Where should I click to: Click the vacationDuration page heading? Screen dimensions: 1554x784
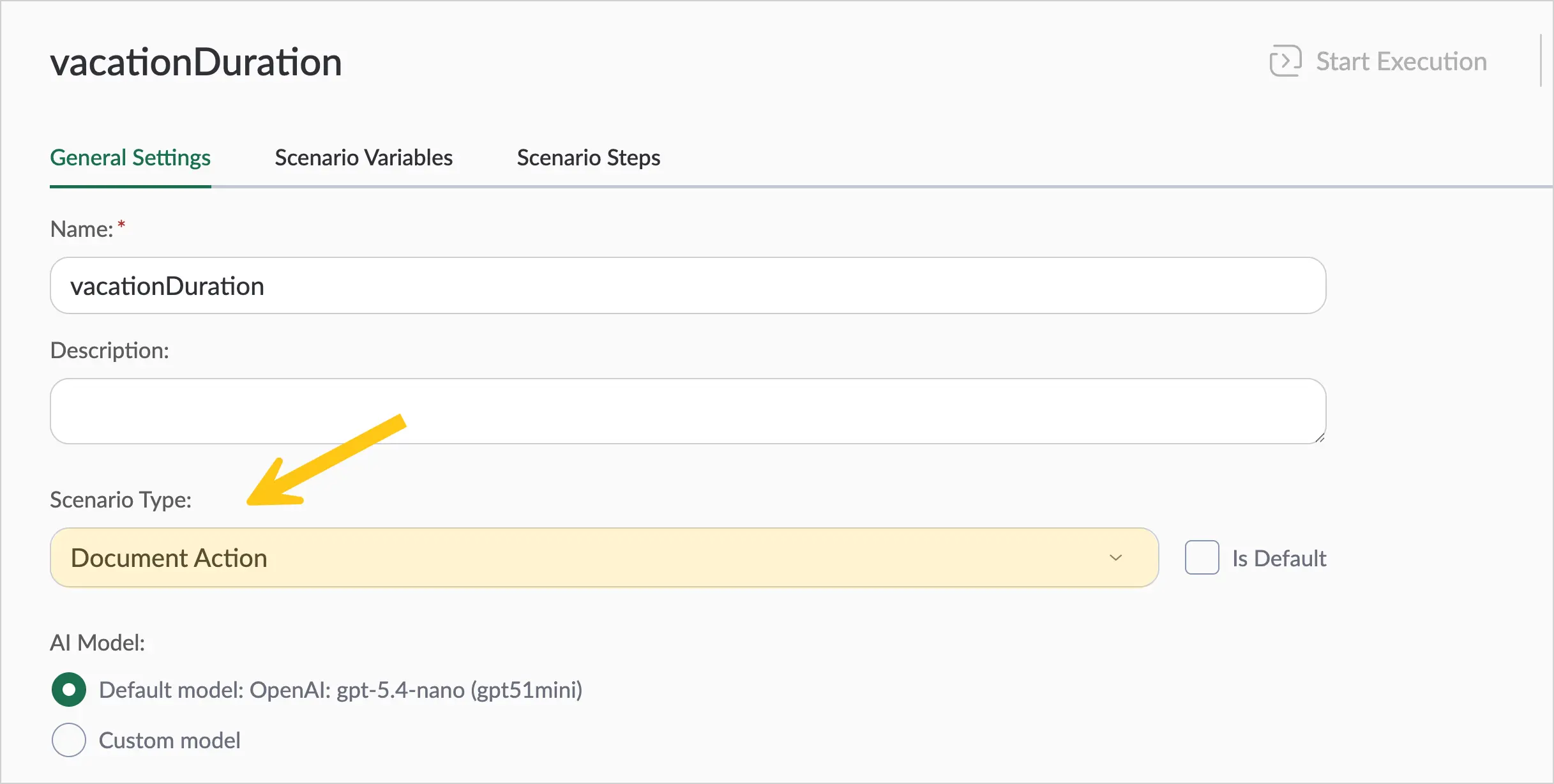click(x=196, y=63)
